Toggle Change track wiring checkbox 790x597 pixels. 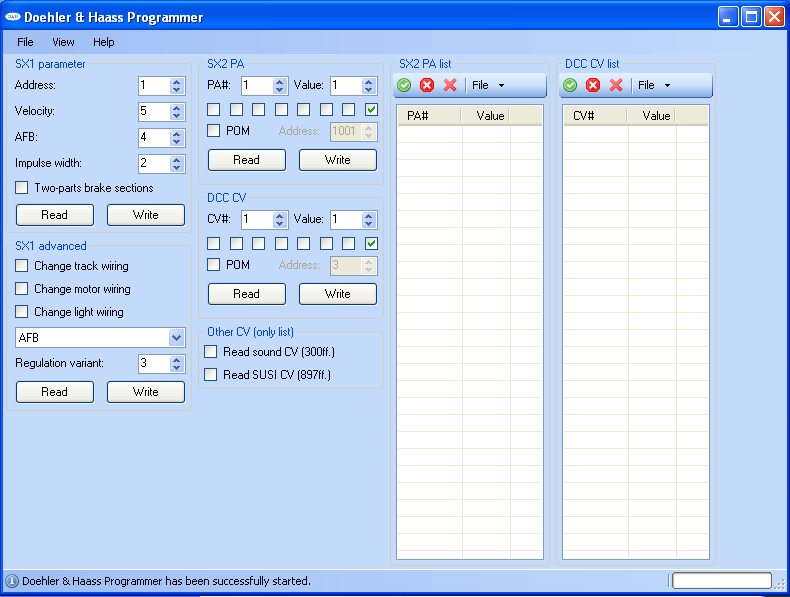click(22, 266)
